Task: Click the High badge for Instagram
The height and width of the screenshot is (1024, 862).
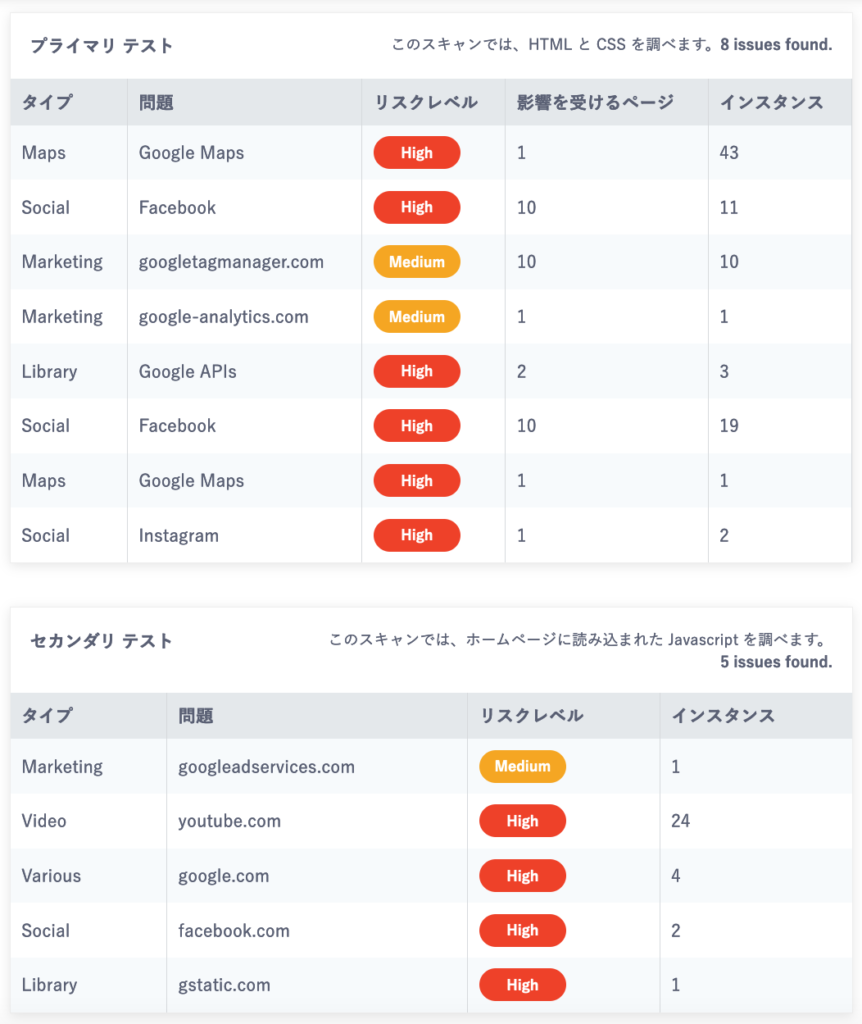Action: (417, 536)
